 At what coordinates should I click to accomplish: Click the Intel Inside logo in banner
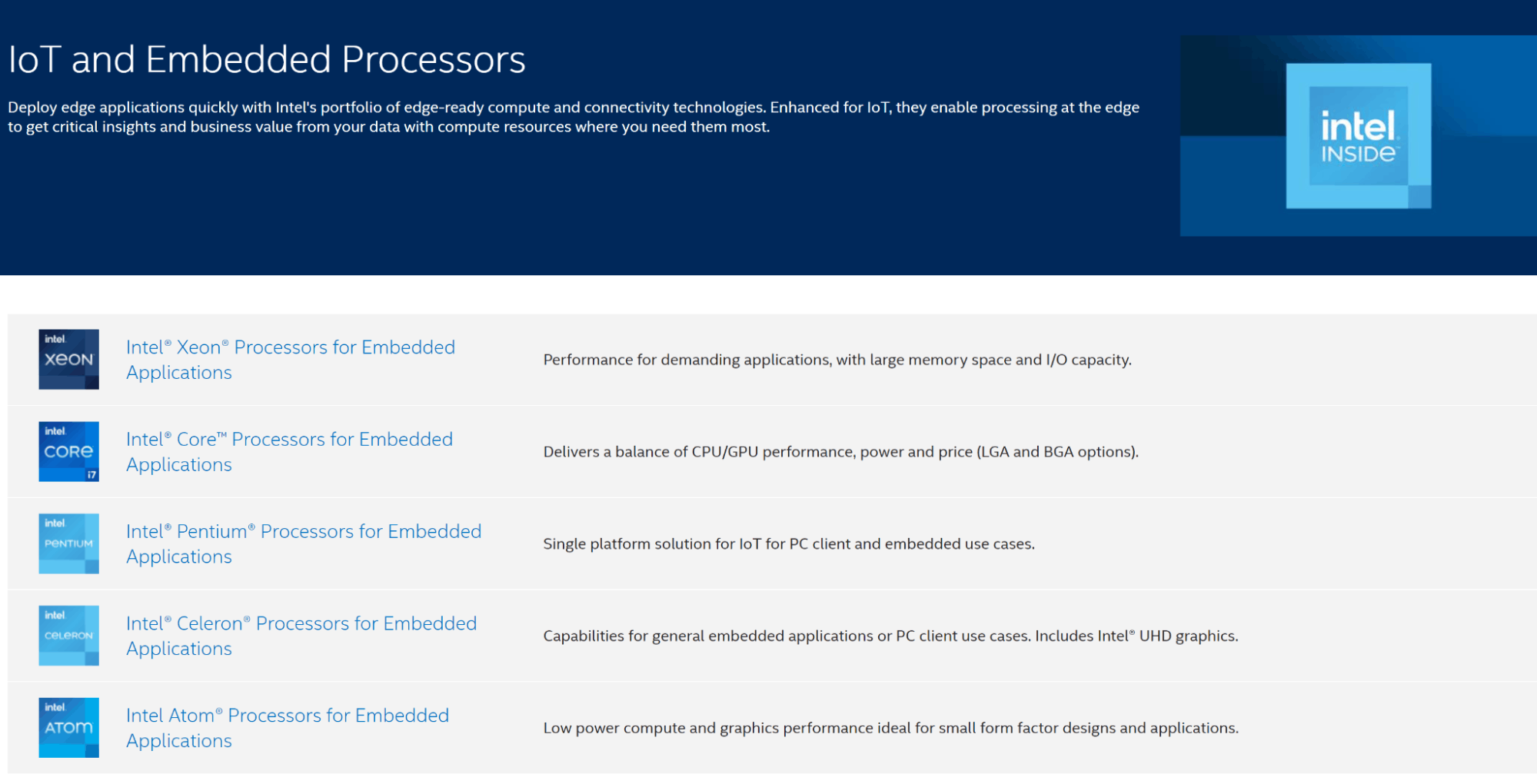(1359, 136)
